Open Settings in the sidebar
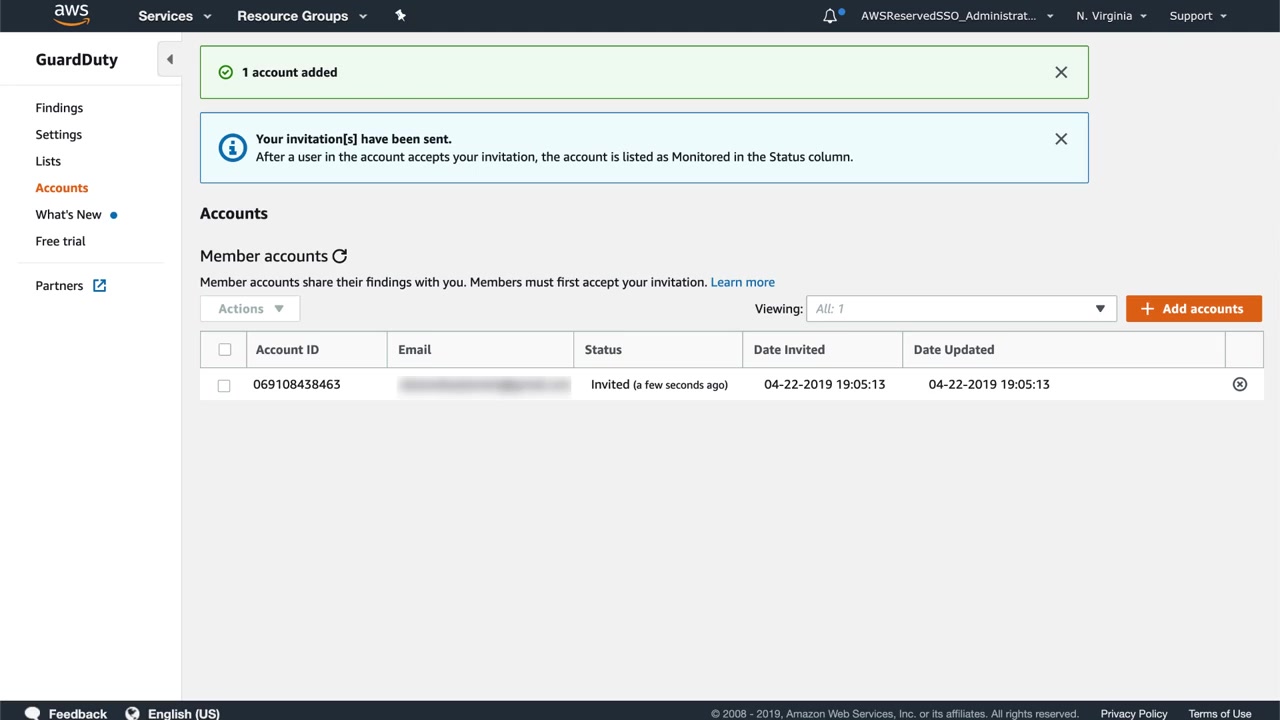The image size is (1280, 720). 59,135
